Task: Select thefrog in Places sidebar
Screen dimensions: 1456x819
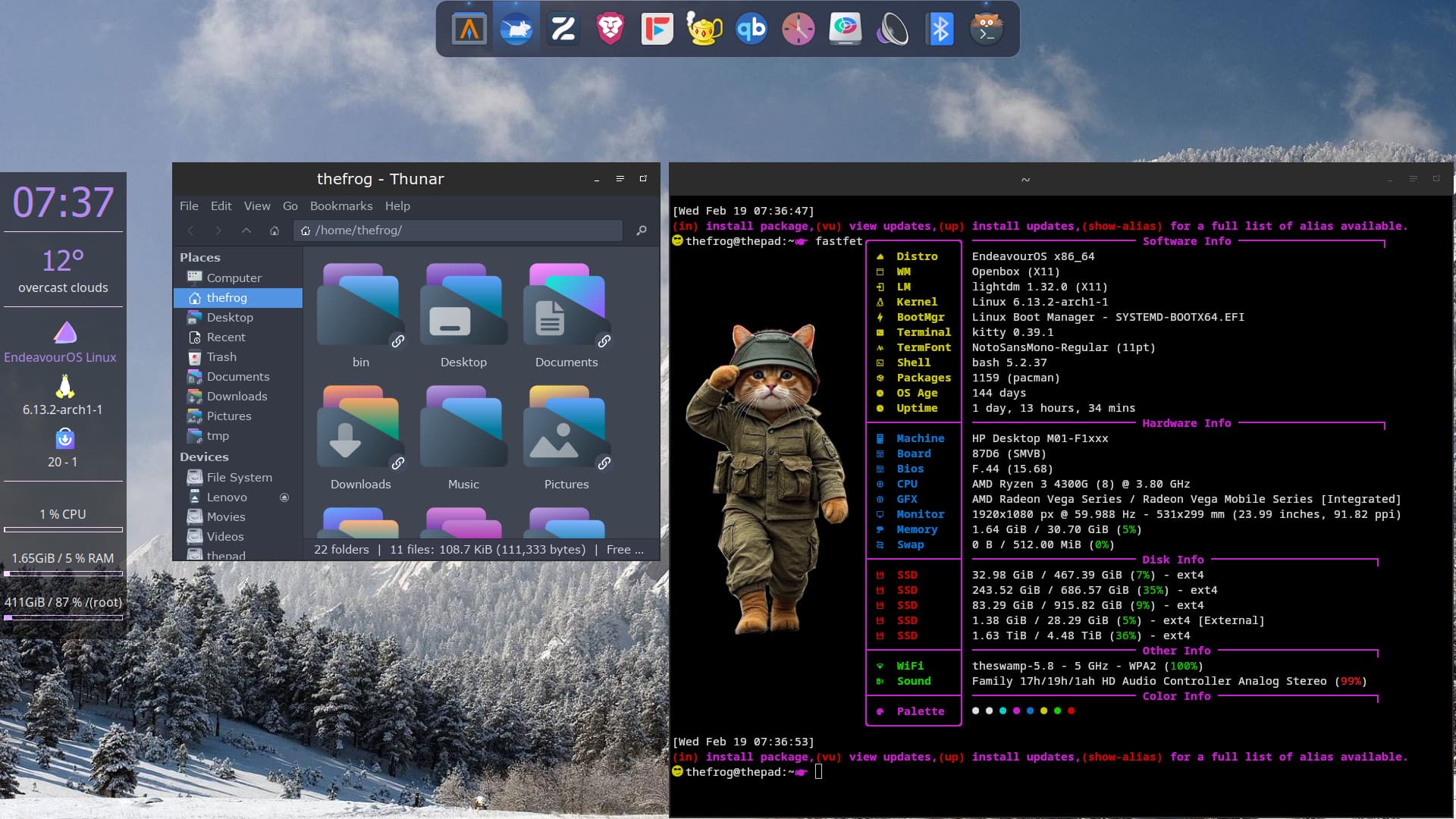Action: pyautogui.click(x=238, y=298)
